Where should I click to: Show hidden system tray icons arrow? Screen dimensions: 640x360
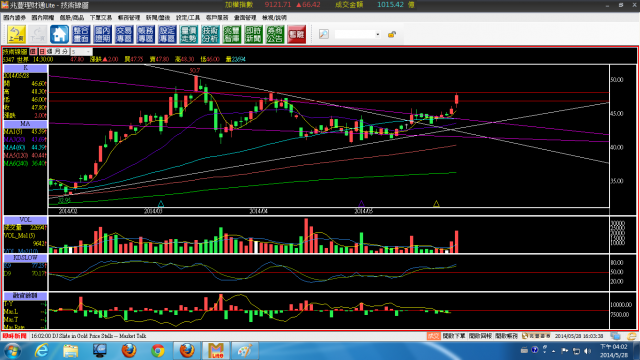click(x=553, y=351)
